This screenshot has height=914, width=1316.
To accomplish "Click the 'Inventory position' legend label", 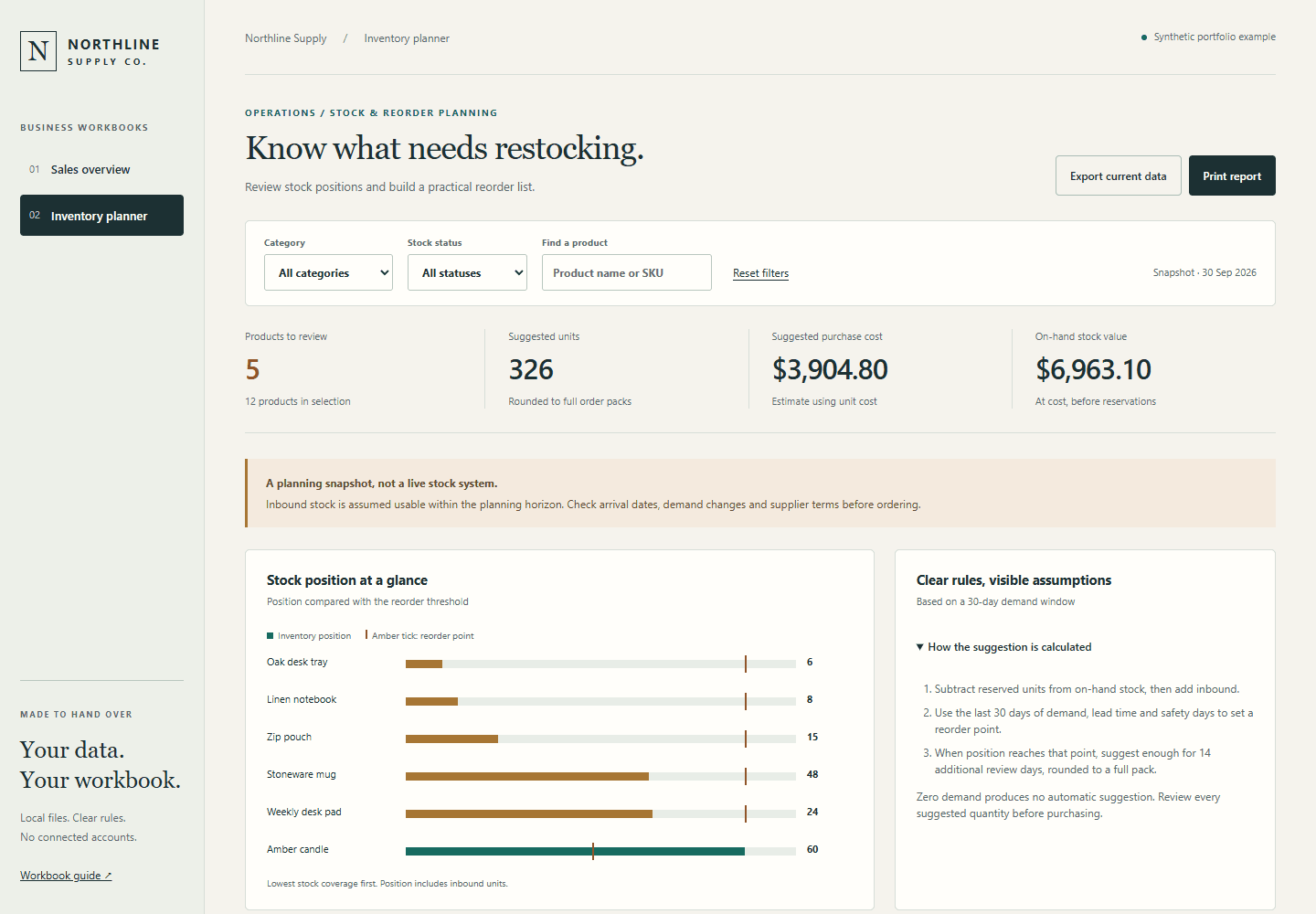I will click(x=314, y=636).
